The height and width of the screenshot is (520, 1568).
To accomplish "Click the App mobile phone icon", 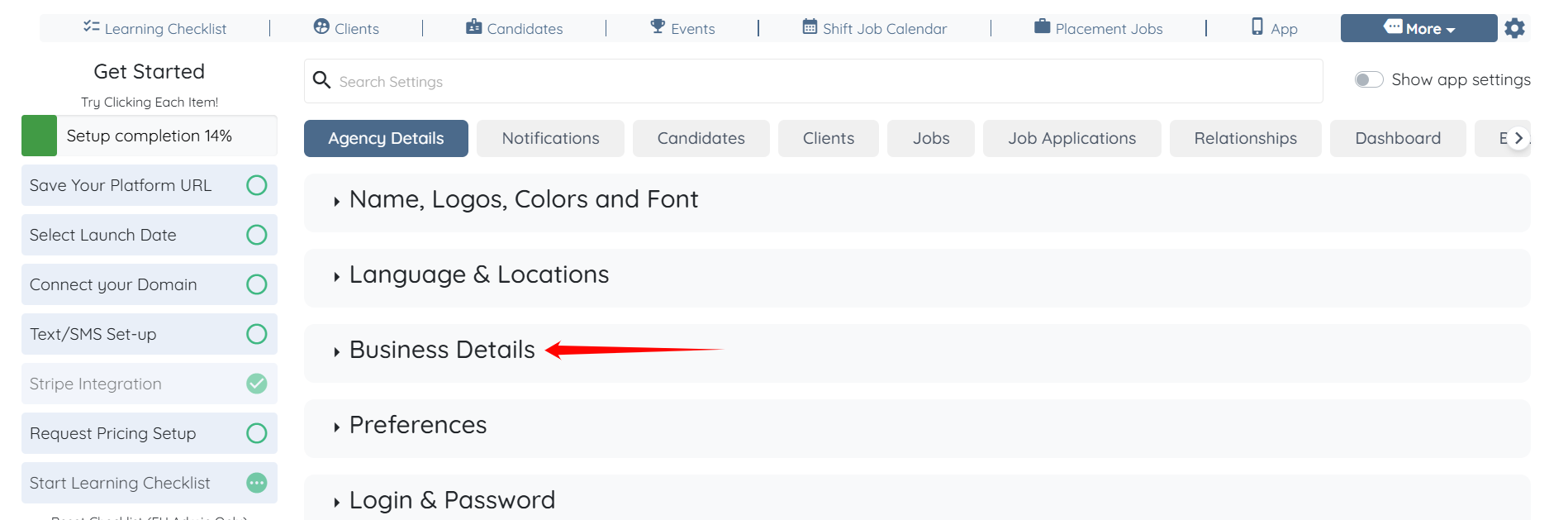I will click(x=1257, y=27).
